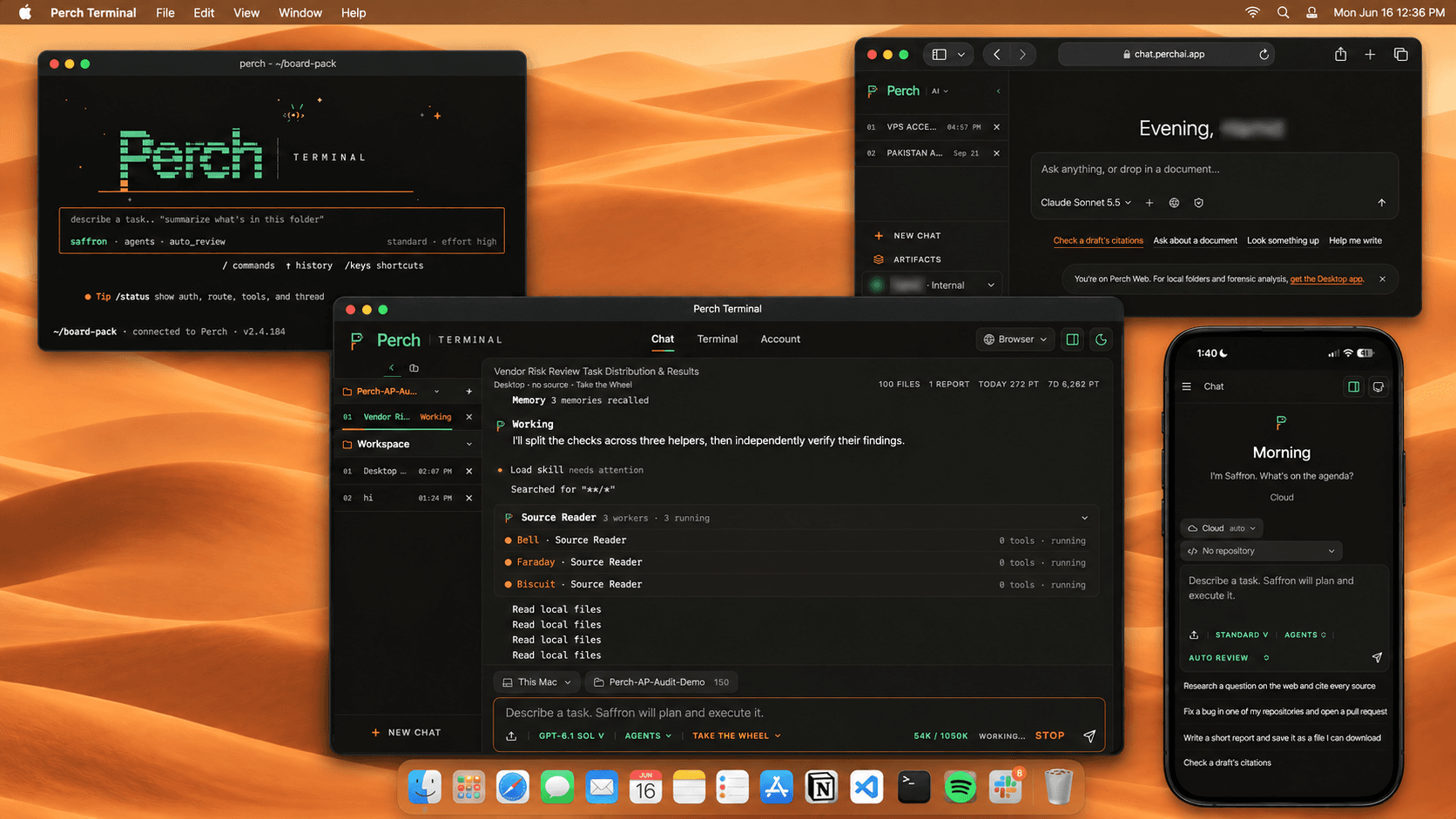This screenshot has width=1456, height=819.
Task: Open the This Mac location dropdown
Action: coord(537,682)
